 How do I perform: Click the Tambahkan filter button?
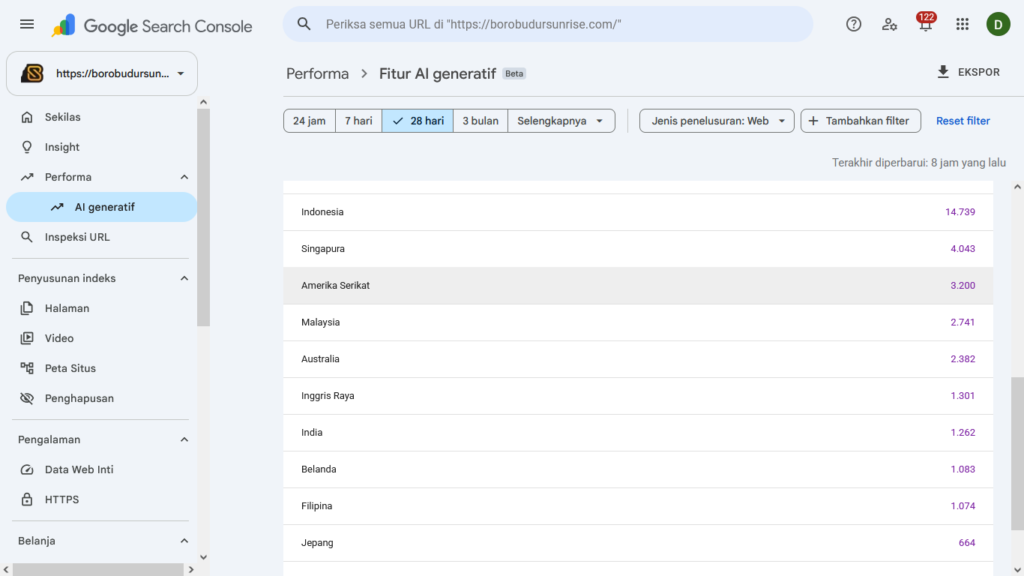point(861,121)
